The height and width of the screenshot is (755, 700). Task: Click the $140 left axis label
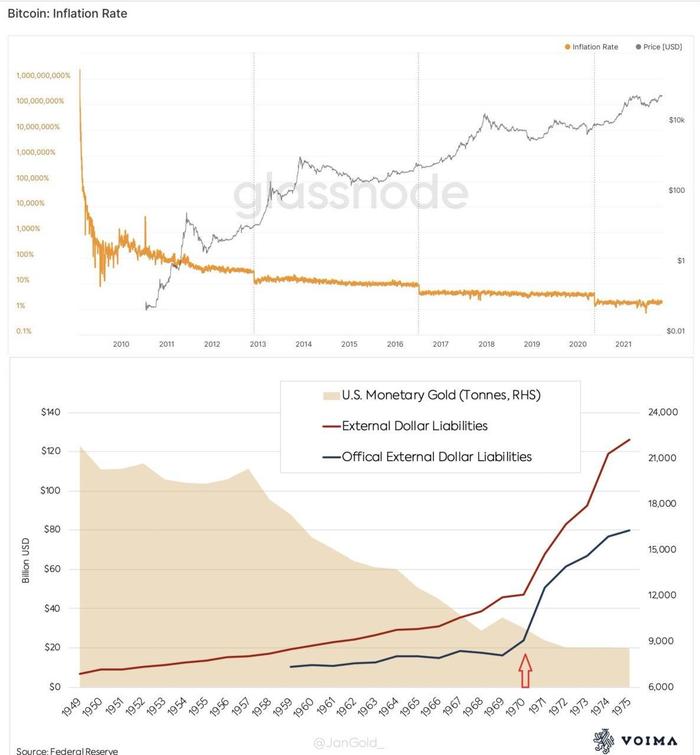(x=51, y=412)
